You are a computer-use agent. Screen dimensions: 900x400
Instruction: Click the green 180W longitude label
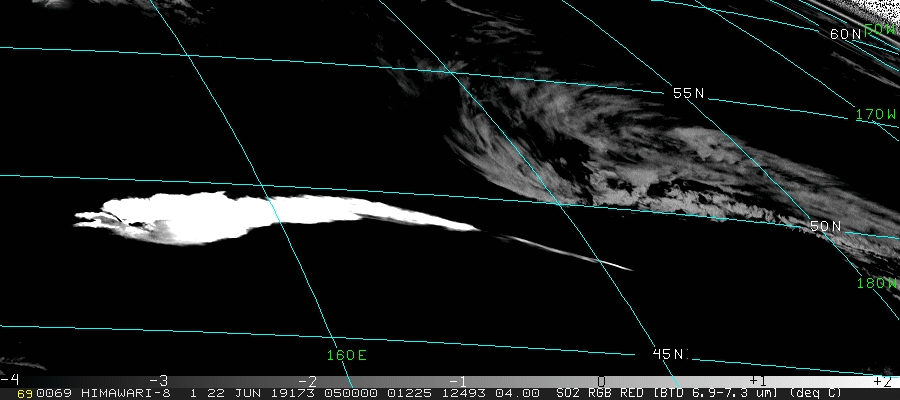[x=876, y=283]
